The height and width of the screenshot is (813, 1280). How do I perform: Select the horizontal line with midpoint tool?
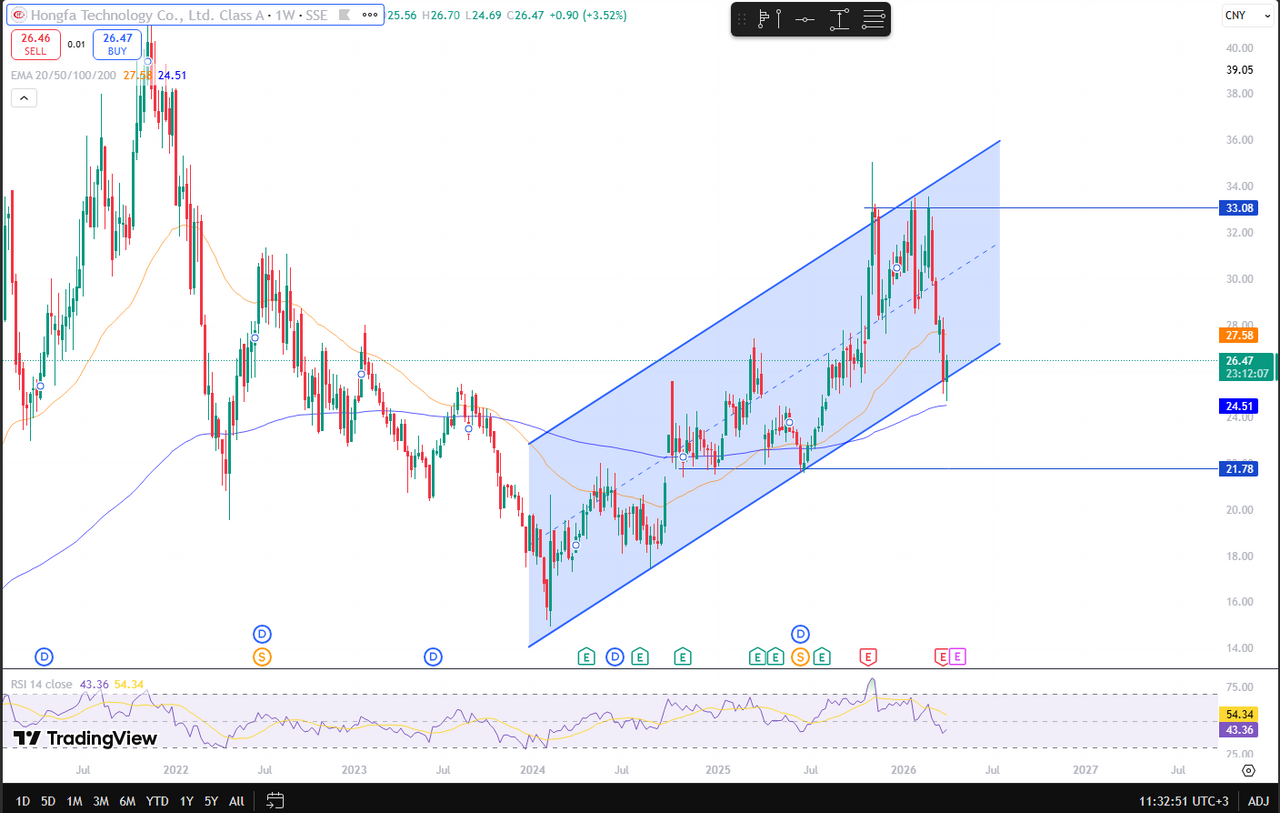[x=803, y=19]
